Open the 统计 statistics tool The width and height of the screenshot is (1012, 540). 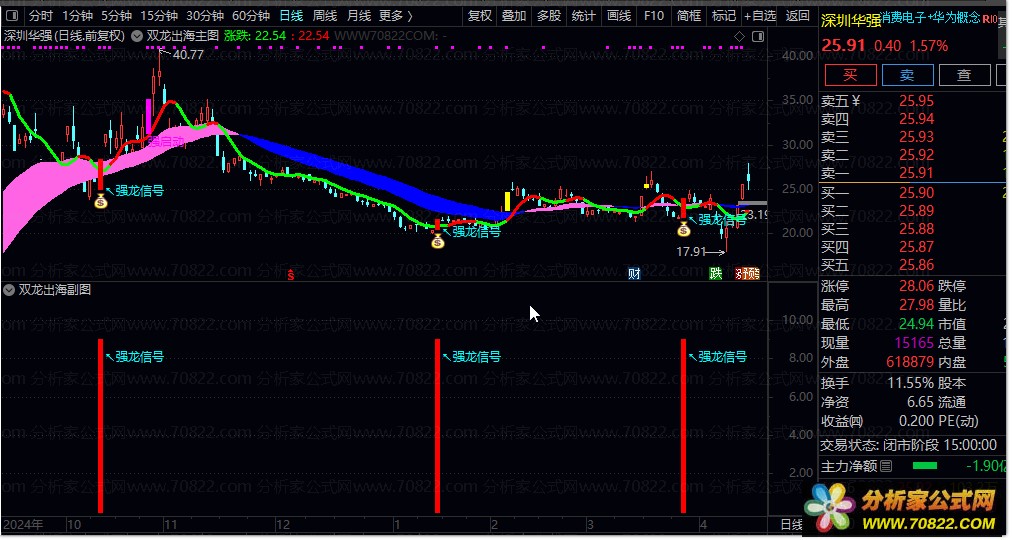pos(584,15)
